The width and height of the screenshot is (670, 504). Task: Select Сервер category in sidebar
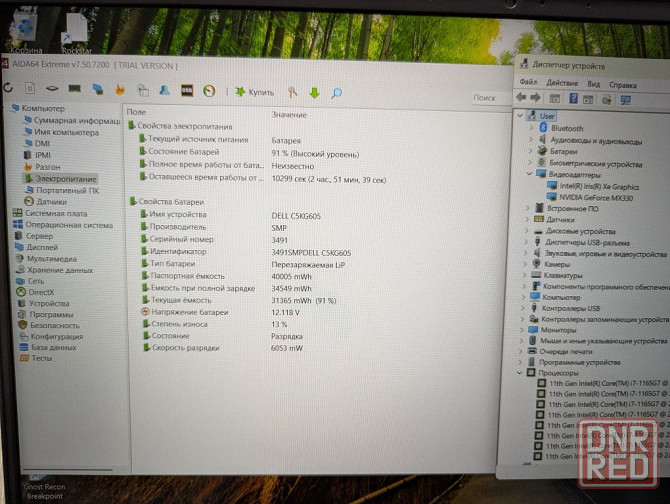click(x=34, y=236)
